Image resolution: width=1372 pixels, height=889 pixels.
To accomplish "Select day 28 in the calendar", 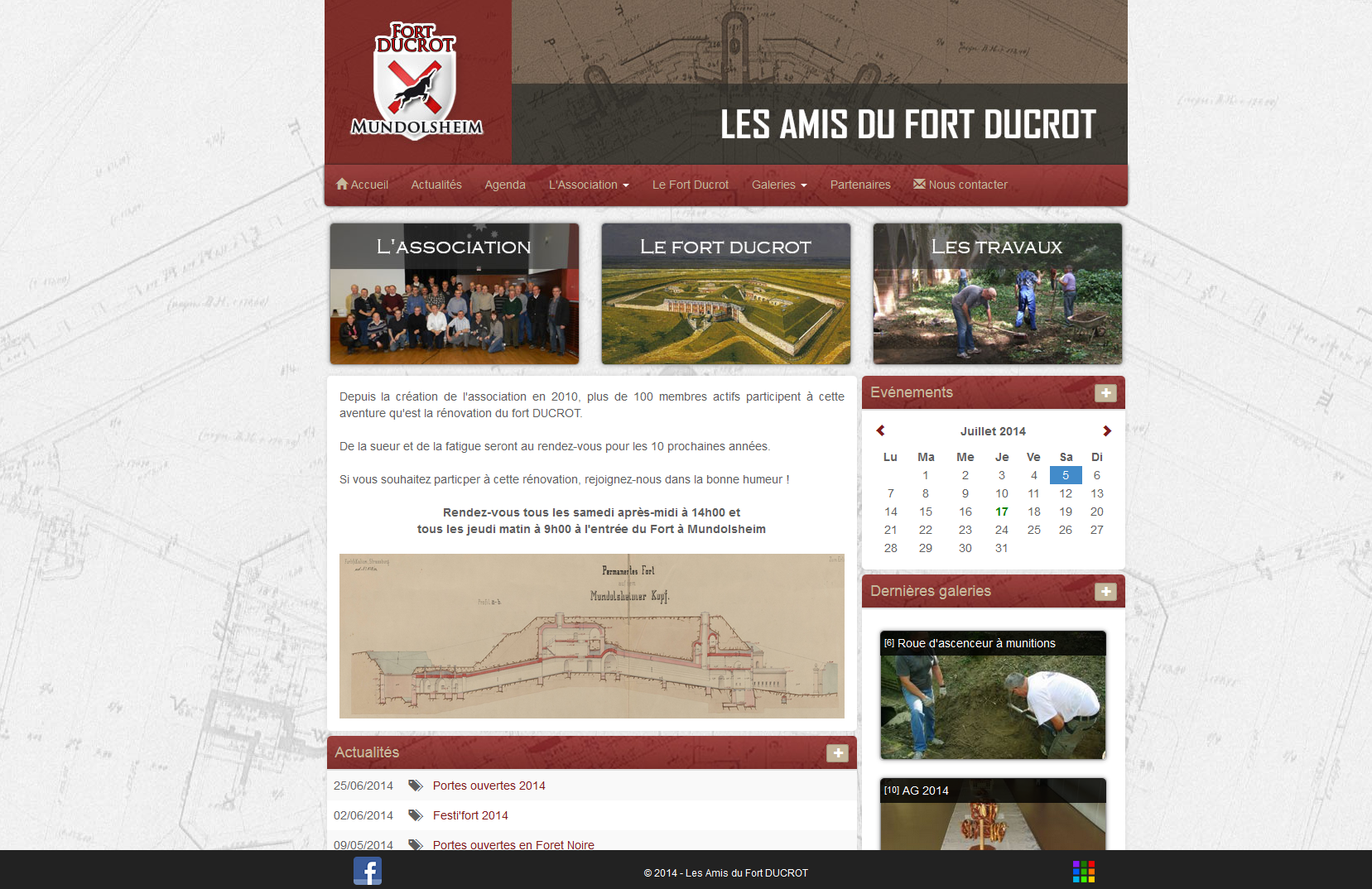I will (x=891, y=548).
